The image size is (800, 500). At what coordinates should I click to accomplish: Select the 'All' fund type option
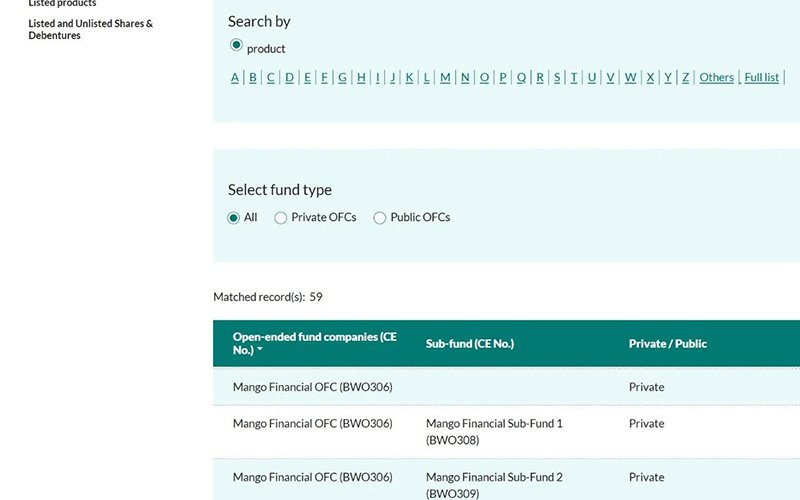coord(234,218)
